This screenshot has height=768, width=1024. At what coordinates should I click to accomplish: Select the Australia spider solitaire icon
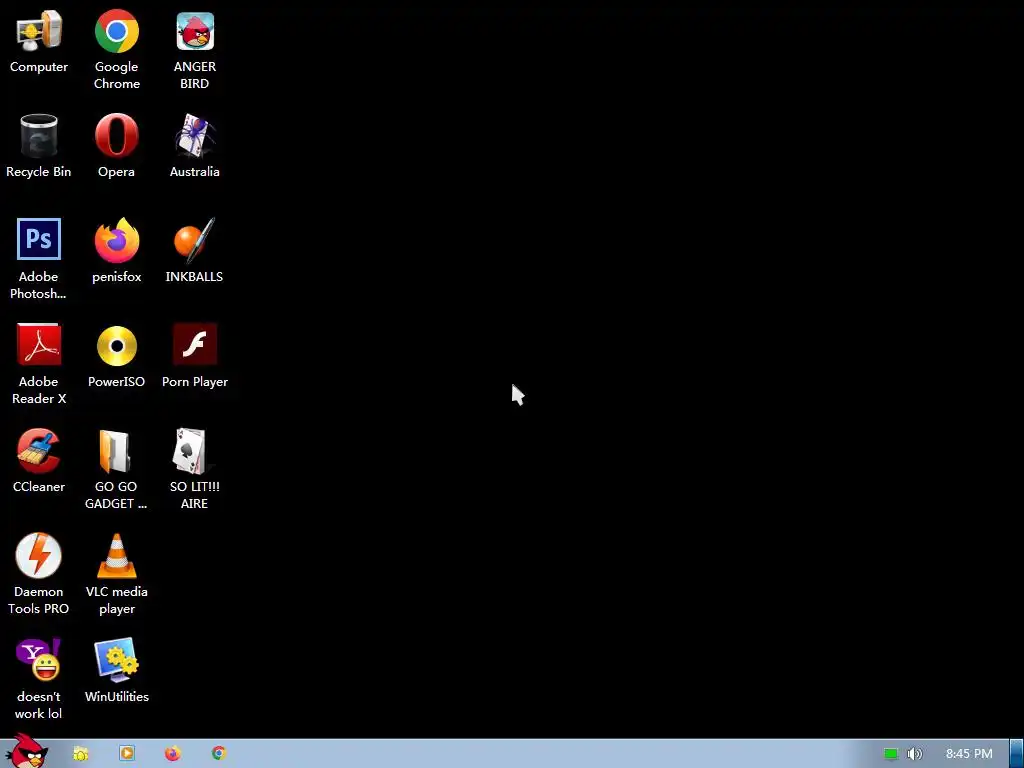point(195,146)
